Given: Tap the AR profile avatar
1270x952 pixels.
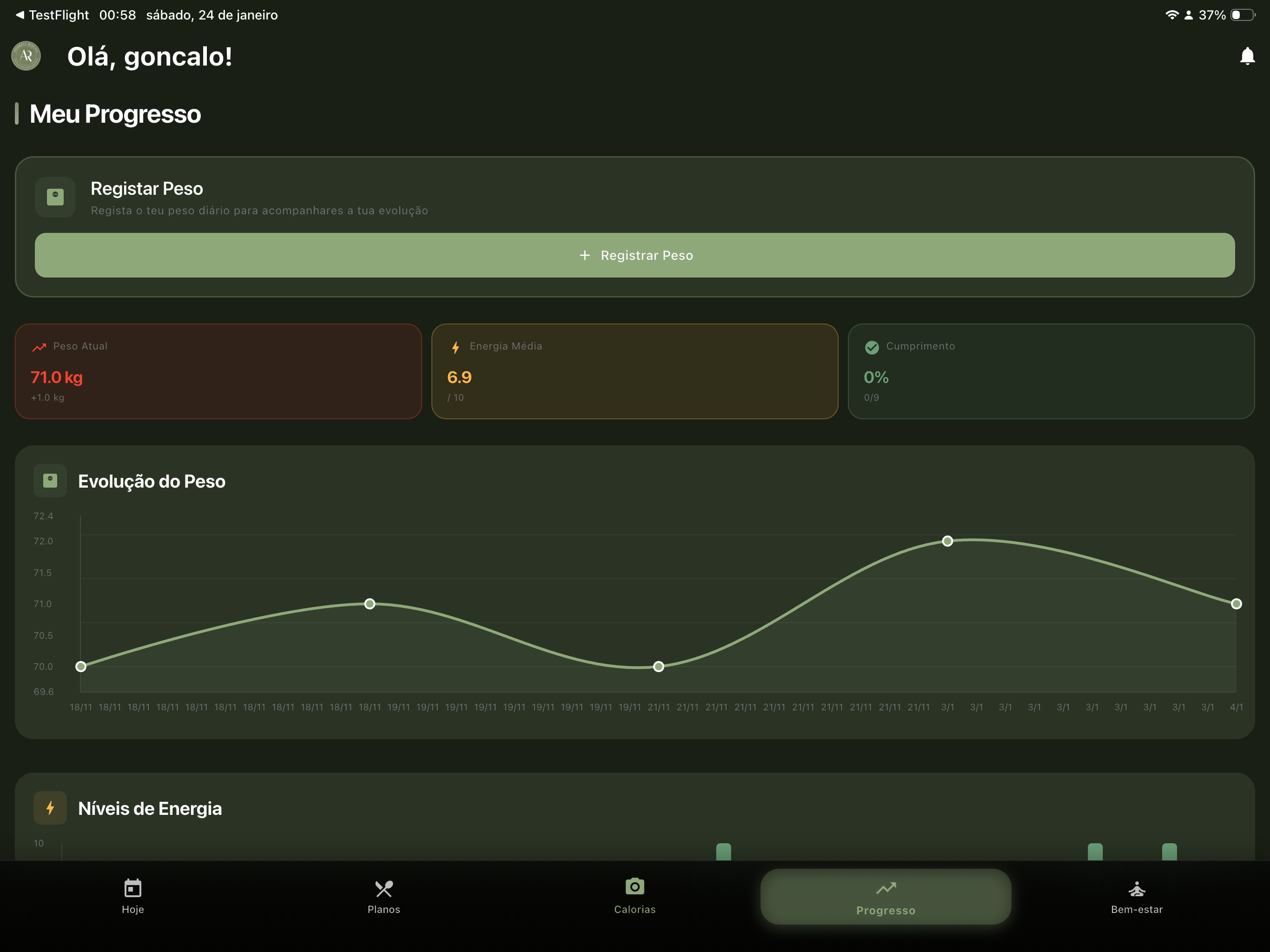Looking at the screenshot, I should pyautogui.click(x=26, y=56).
